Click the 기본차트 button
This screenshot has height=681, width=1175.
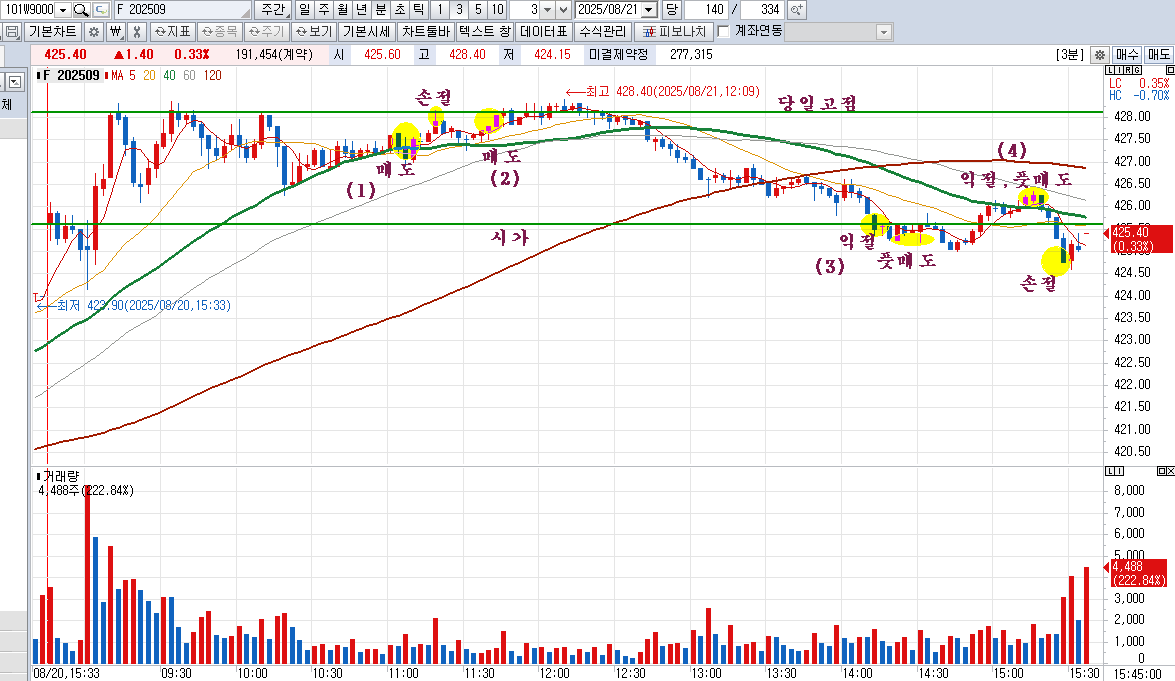[x=52, y=31]
